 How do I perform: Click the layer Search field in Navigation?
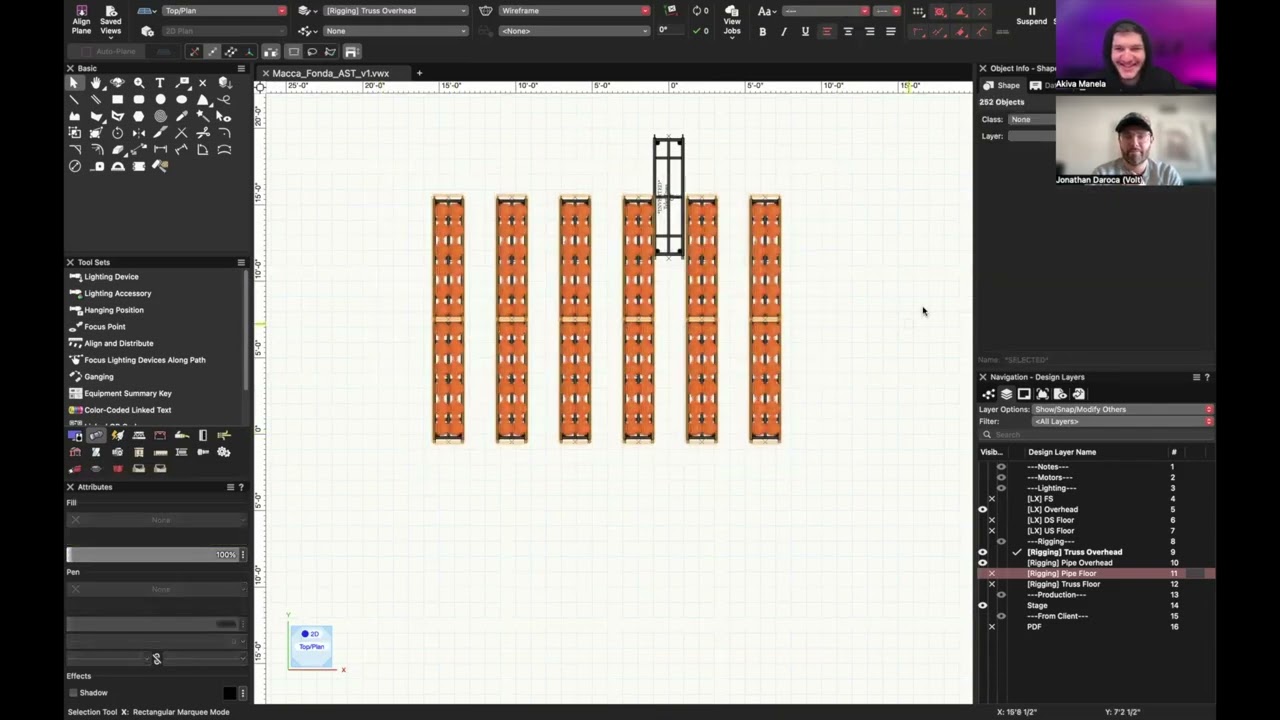click(1096, 435)
